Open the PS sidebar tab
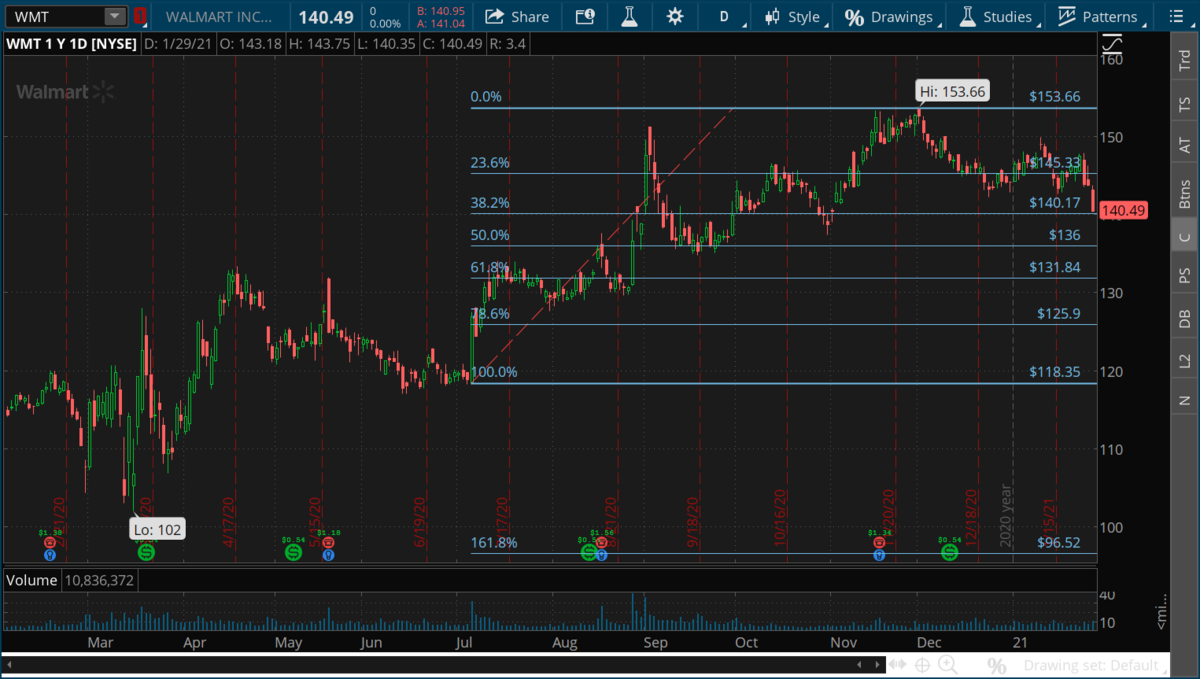 click(1185, 275)
